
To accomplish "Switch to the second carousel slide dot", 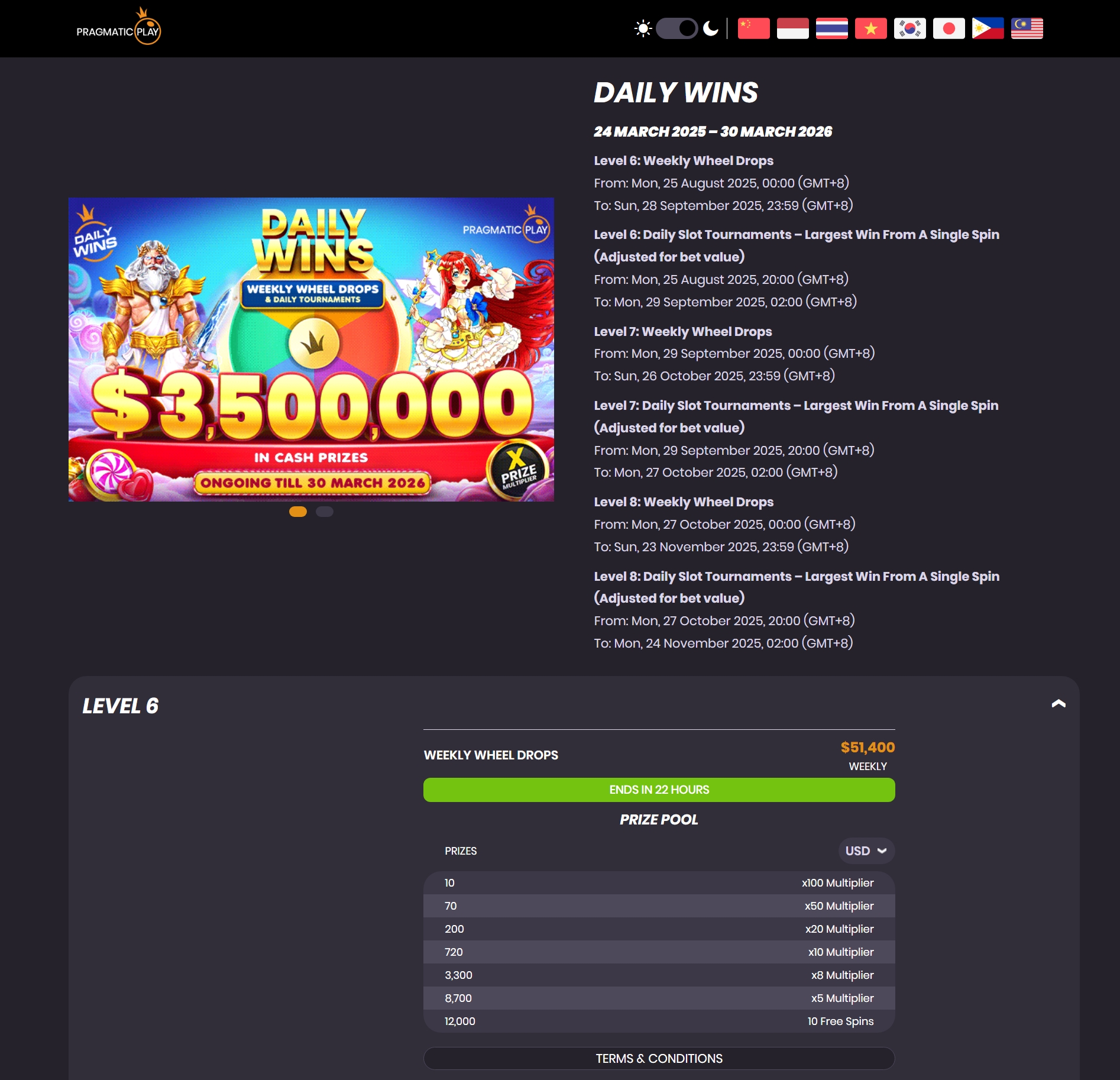I will click(325, 512).
